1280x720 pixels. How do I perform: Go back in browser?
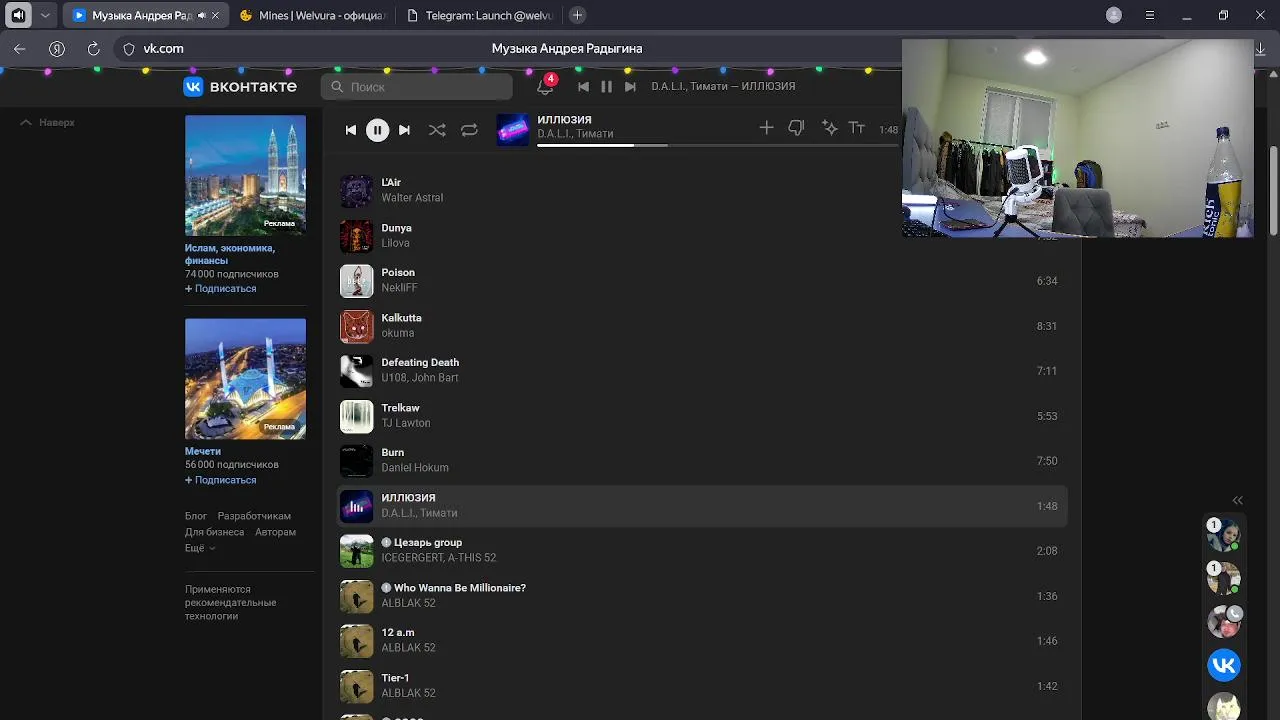tap(20, 49)
